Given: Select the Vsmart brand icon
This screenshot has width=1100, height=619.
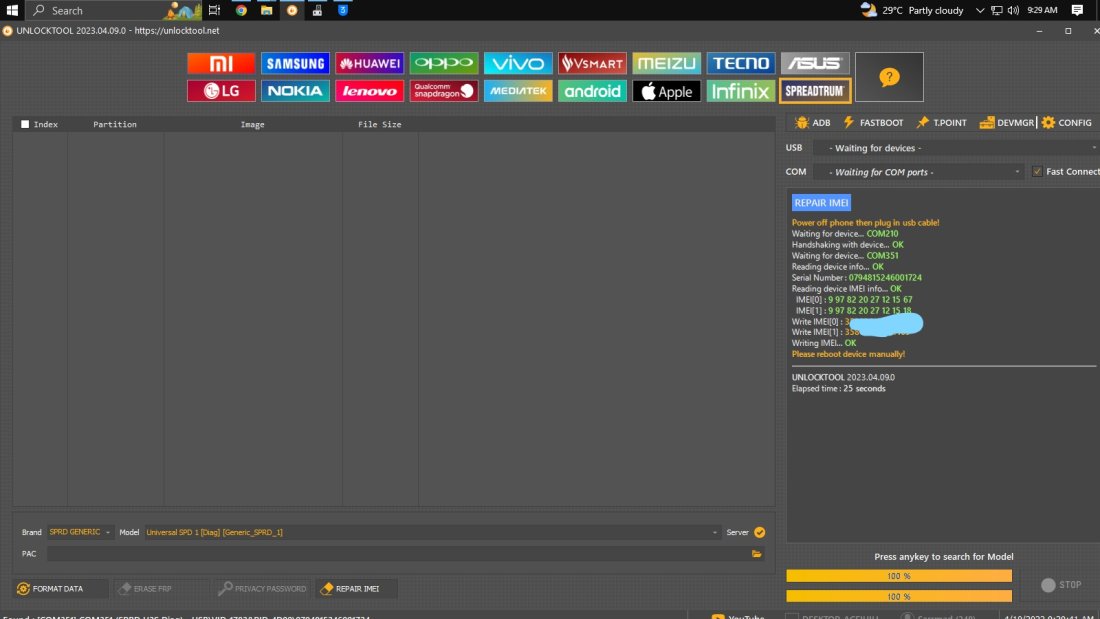Looking at the screenshot, I should [592, 63].
